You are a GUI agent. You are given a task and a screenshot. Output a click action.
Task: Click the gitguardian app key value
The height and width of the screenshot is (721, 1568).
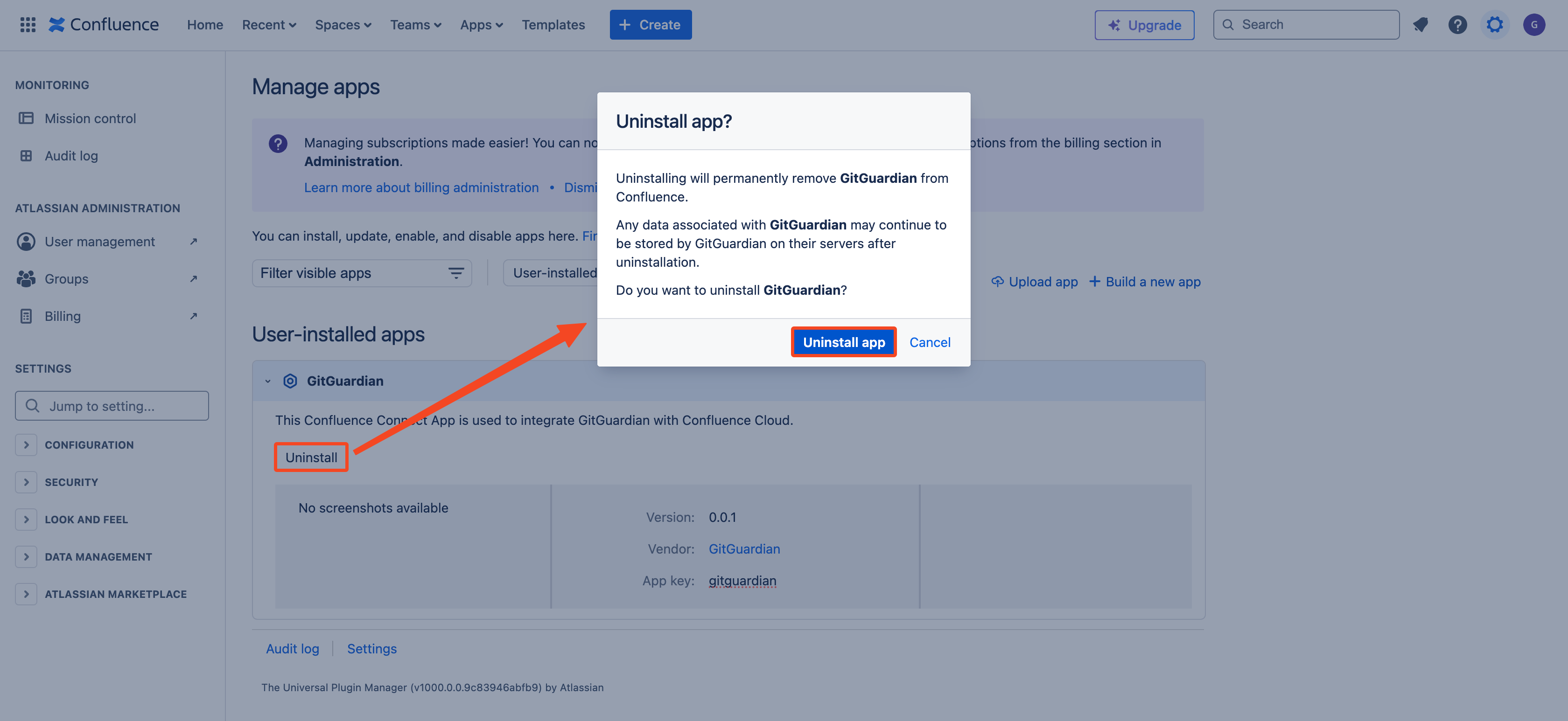point(742,581)
